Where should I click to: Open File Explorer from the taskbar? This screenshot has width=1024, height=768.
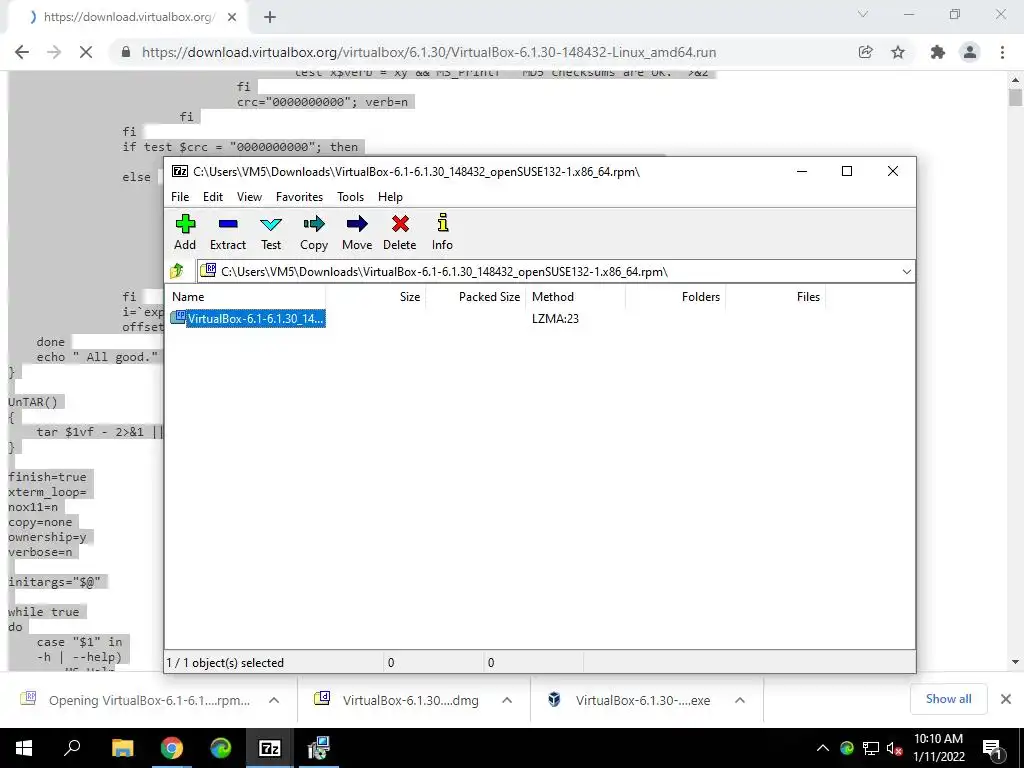coord(122,748)
